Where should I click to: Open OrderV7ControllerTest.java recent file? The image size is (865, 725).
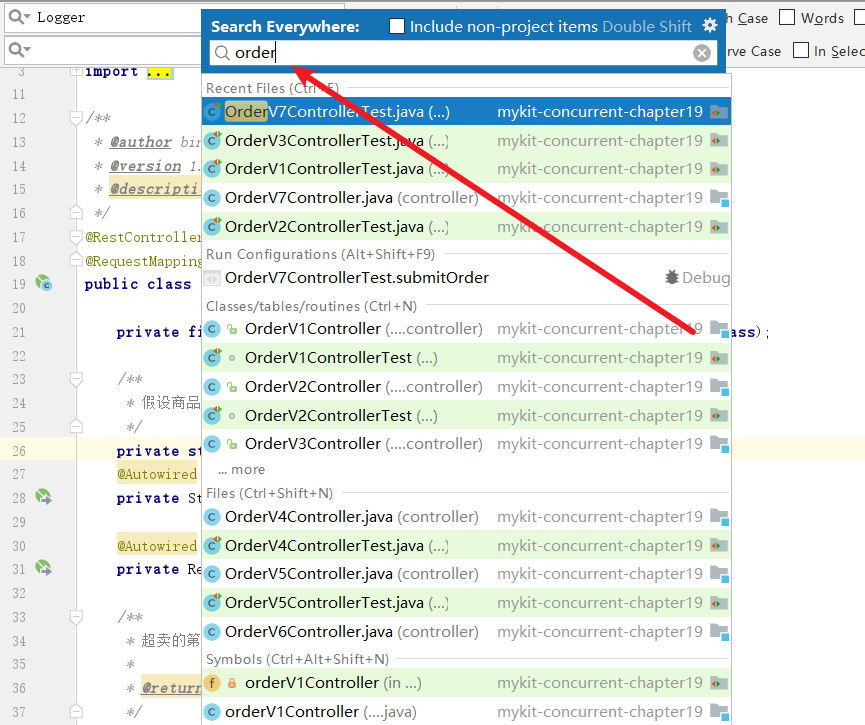click(466, 112)
